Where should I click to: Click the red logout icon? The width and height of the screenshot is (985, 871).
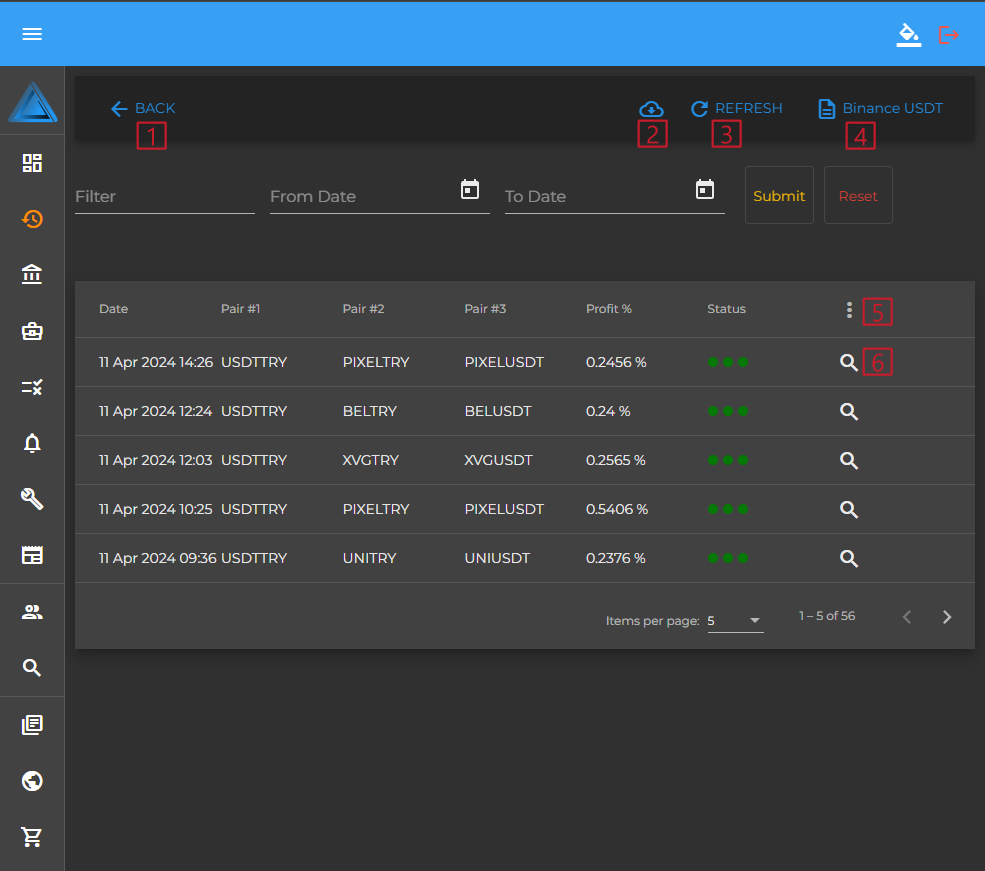coord(949,34)
